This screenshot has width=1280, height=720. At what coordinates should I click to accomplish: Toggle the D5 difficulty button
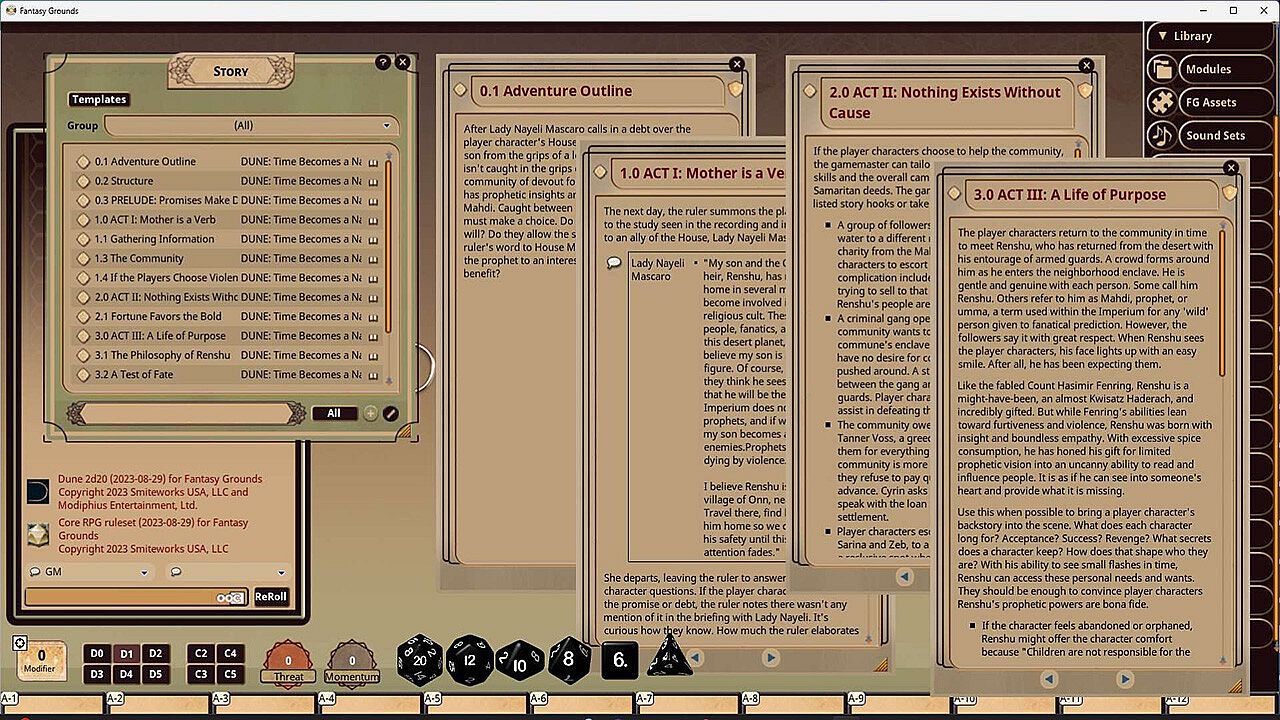[x=155, y=675]
